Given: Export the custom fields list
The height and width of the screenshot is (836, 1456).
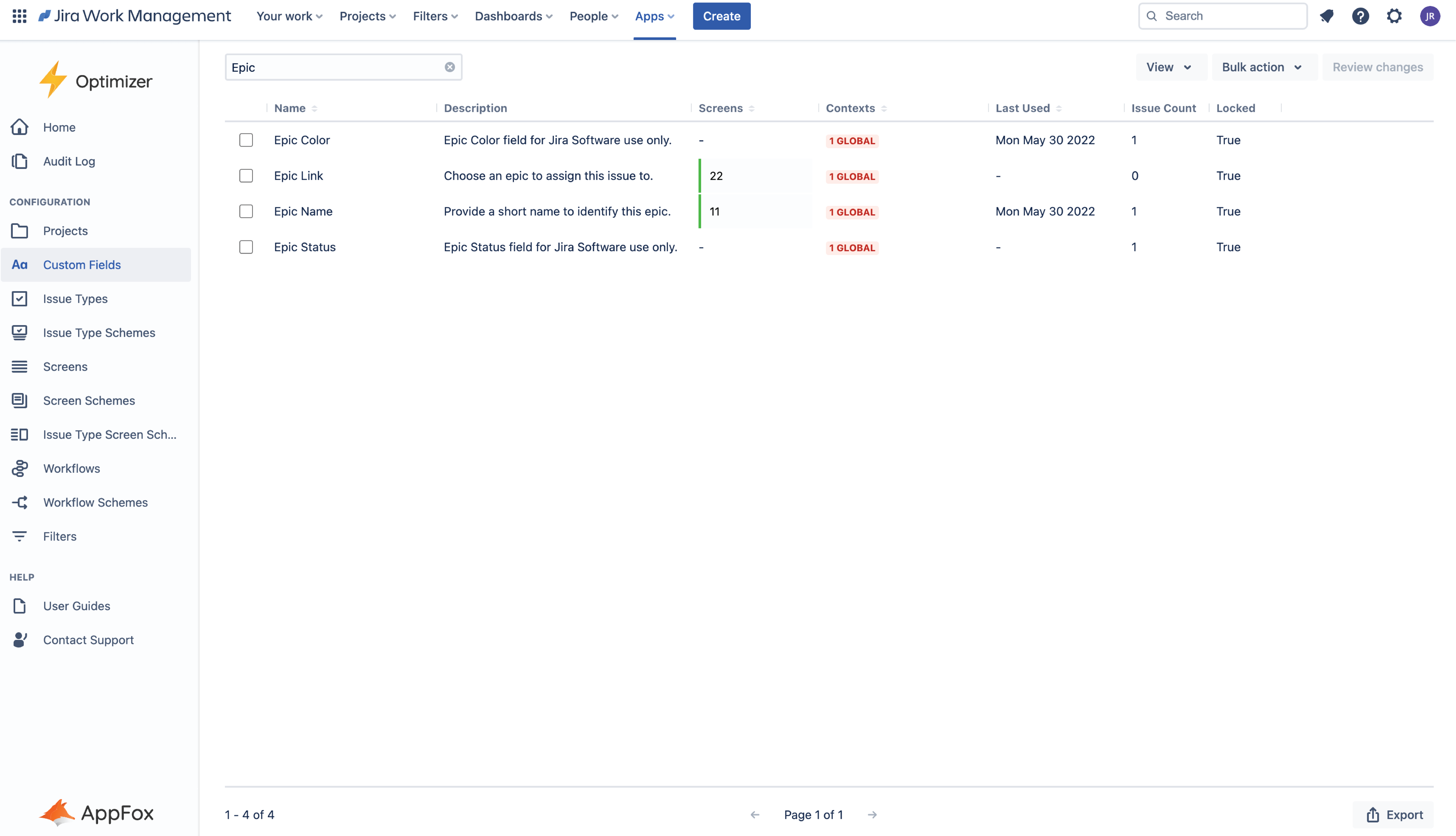Looking at the screenshot, I should click(x=1394, y=815).
